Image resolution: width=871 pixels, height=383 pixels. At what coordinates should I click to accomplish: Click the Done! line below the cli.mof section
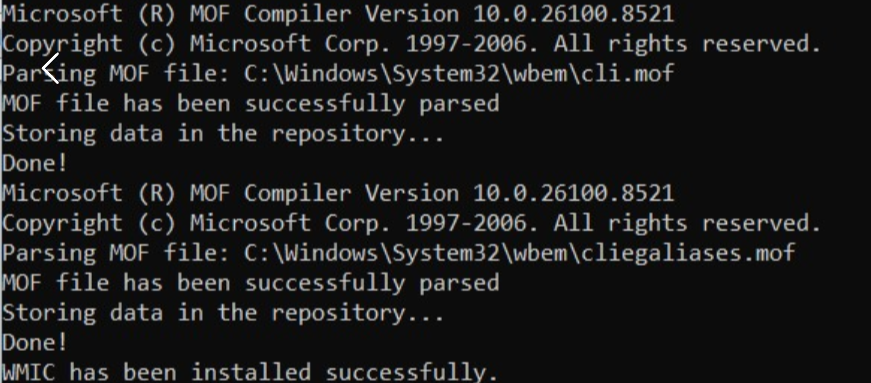[34, 163]
